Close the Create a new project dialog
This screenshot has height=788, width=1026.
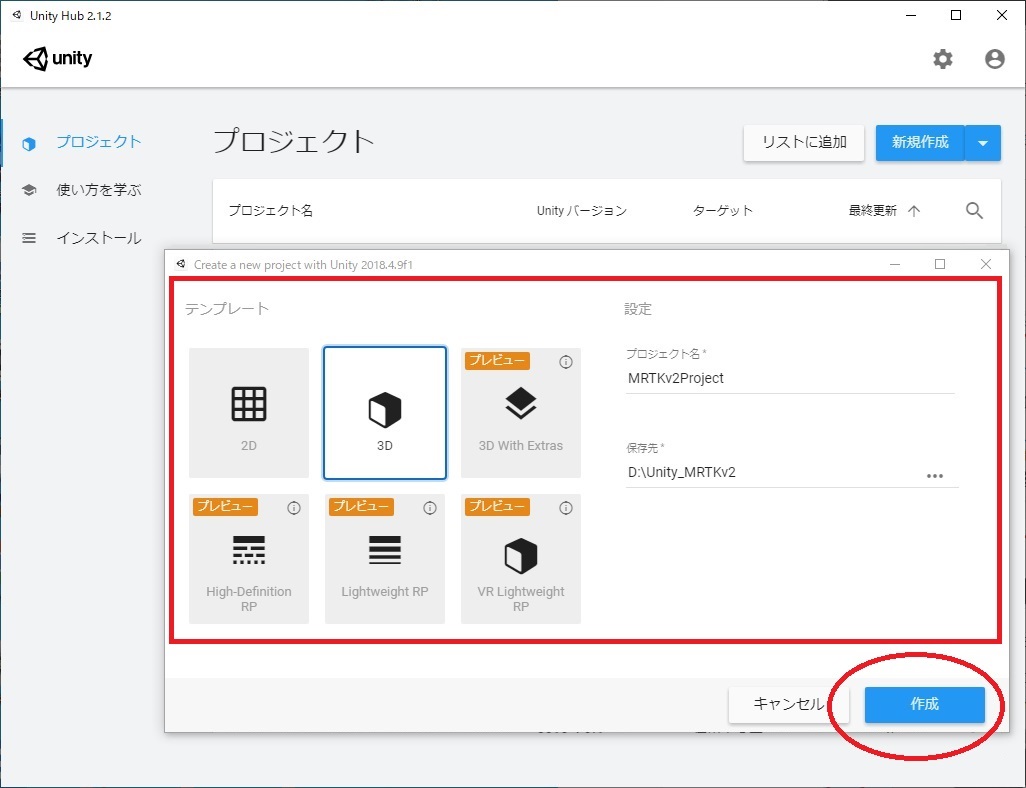[x=985, y=264]
